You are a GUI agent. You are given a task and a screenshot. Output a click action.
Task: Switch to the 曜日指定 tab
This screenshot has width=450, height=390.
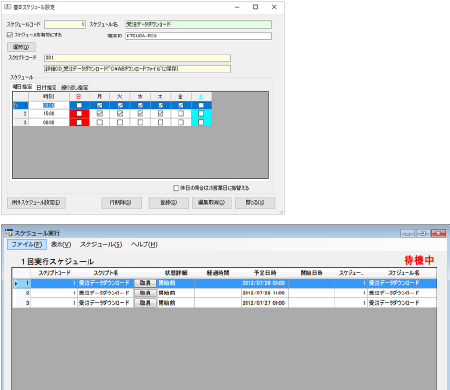tap(22, 87)
